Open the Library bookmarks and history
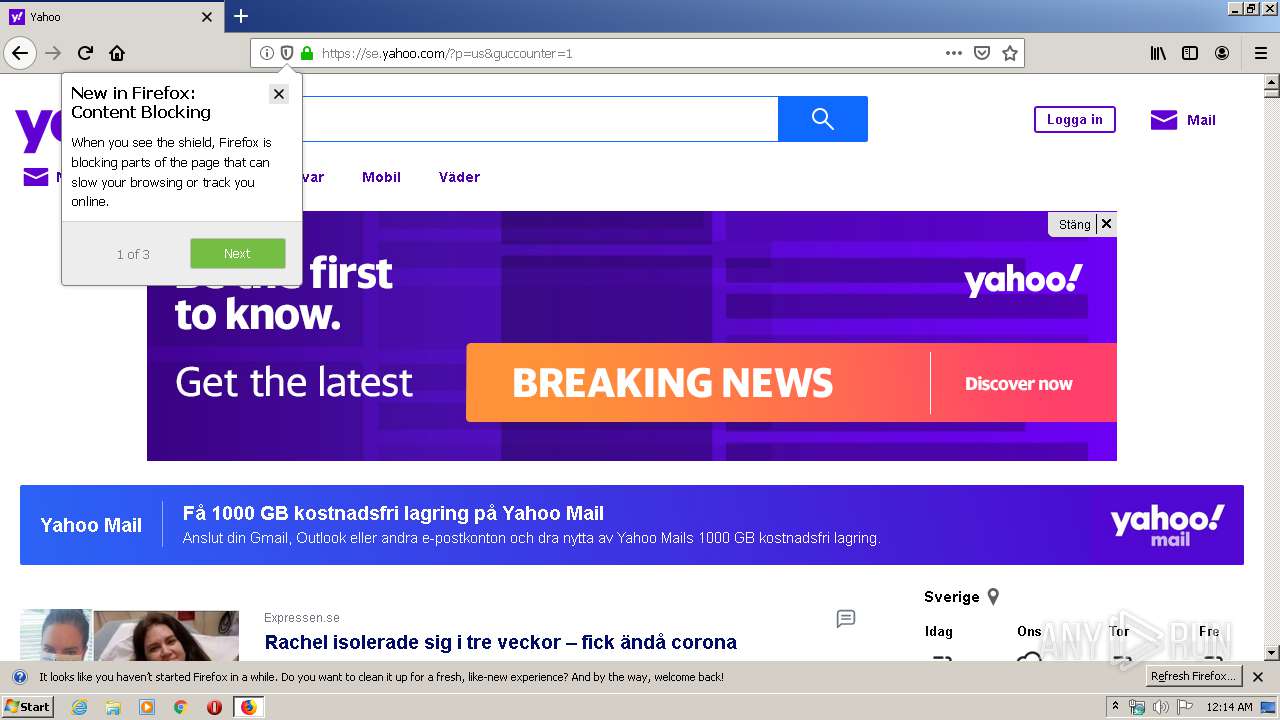1280x720 pixels. (x=1158, y=53)
